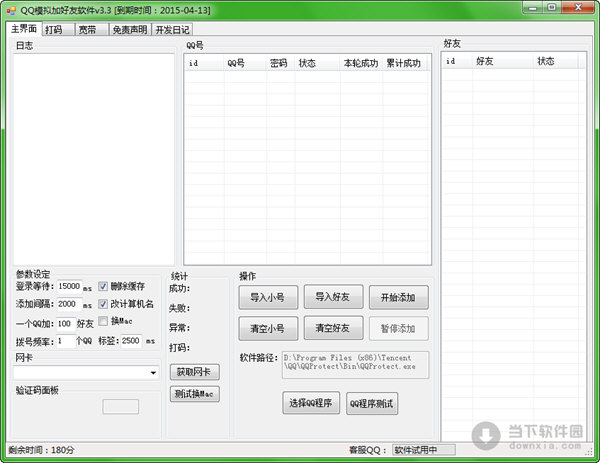Click the 导入好友 button
Viewport: 600px width, 463px height.
(333, 297)
